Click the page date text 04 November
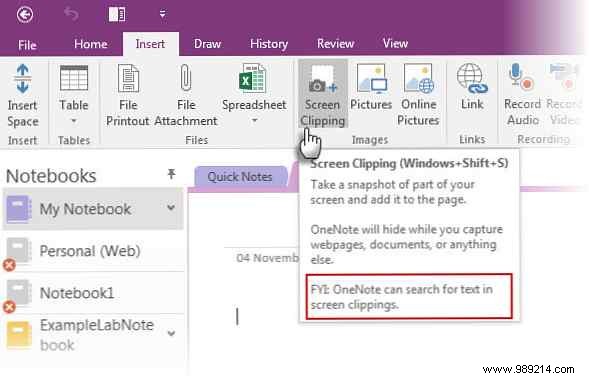The width and height of the screenshot is (589, 378). coord(267,258)
